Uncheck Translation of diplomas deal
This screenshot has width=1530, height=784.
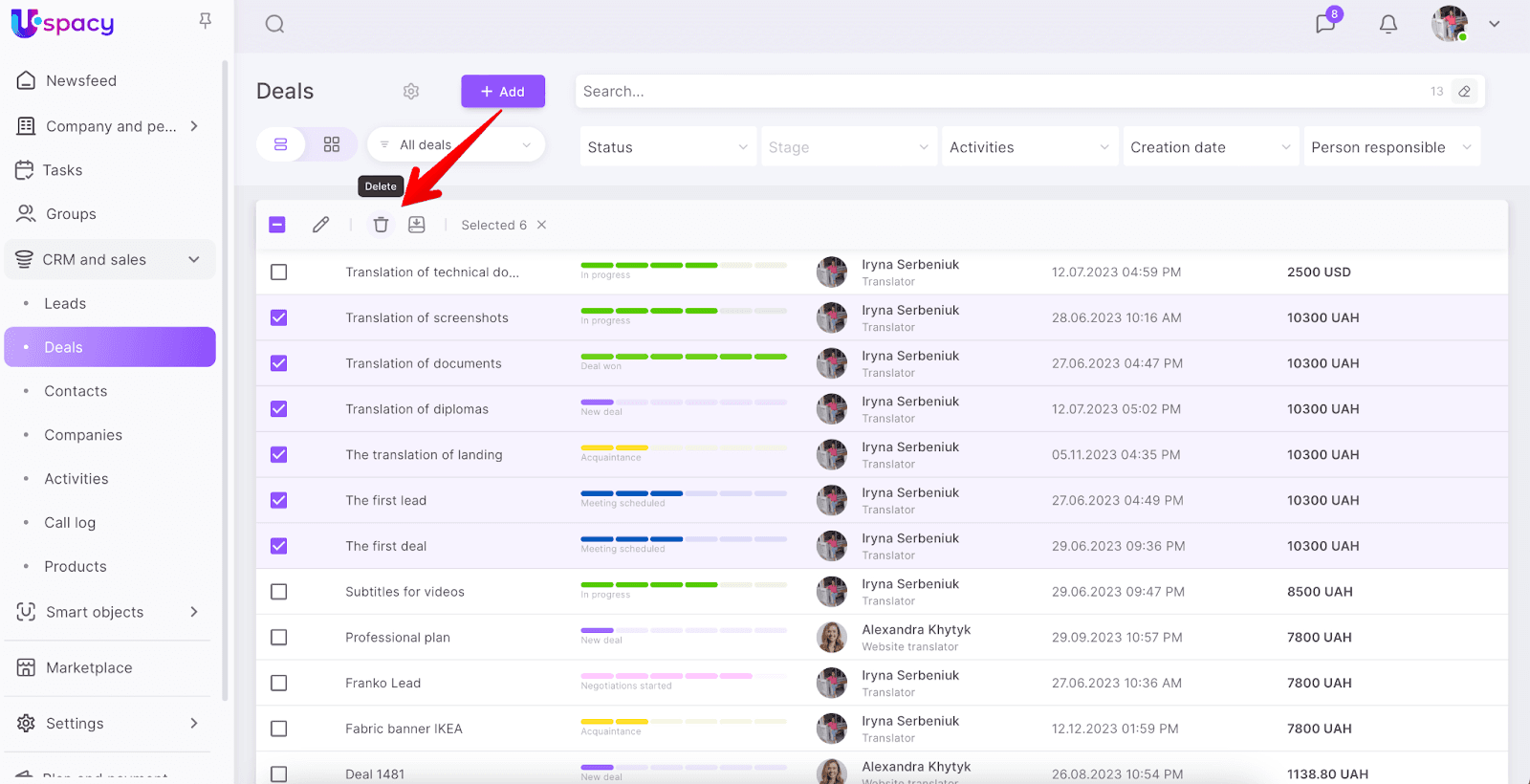pyautogui.click(x=279, y=409)
